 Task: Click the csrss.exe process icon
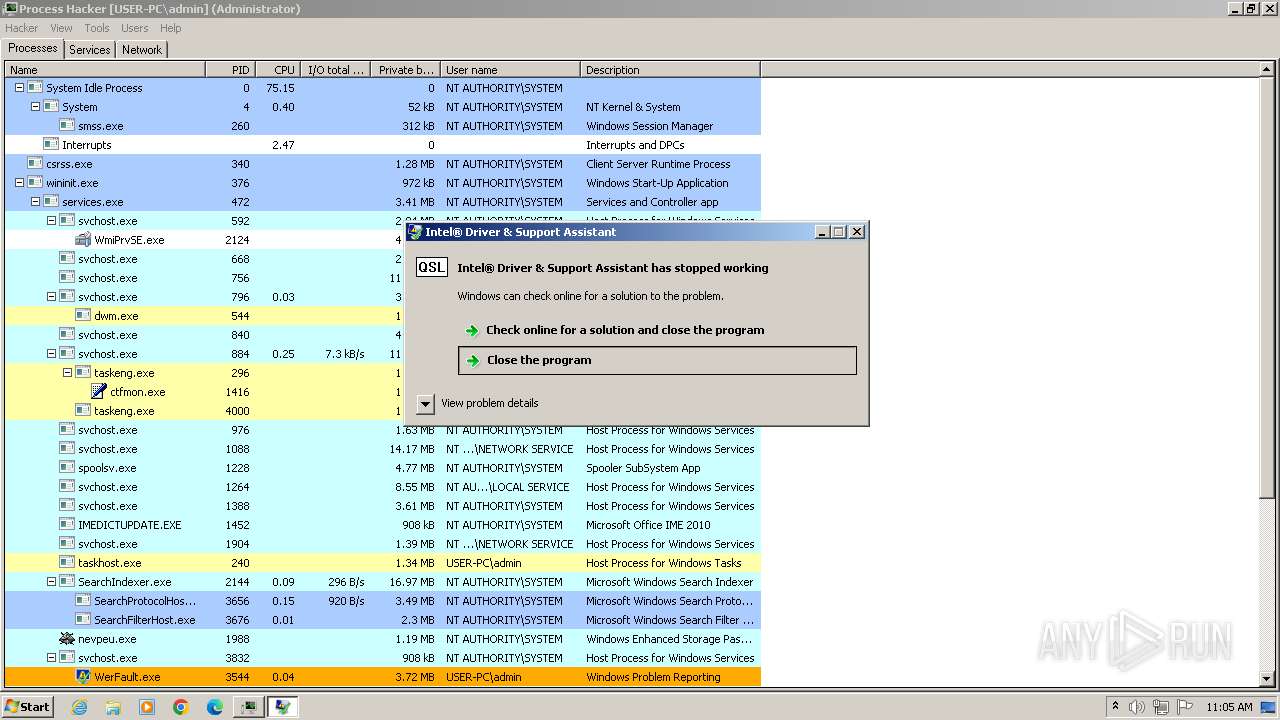click(x=35, y=164)
